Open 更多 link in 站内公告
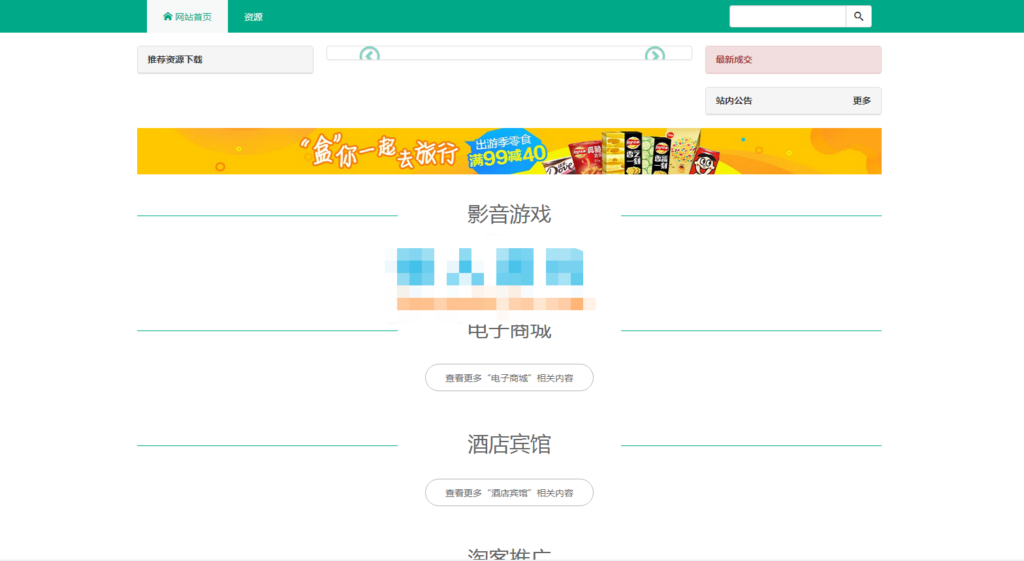Viewport: 1024px width, 561px height. coord(861,101)
